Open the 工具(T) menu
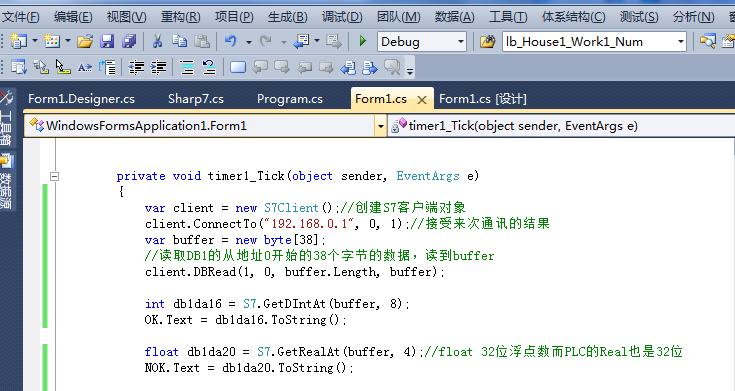This screenshot has width=735, height=391. tap(508, 17)
